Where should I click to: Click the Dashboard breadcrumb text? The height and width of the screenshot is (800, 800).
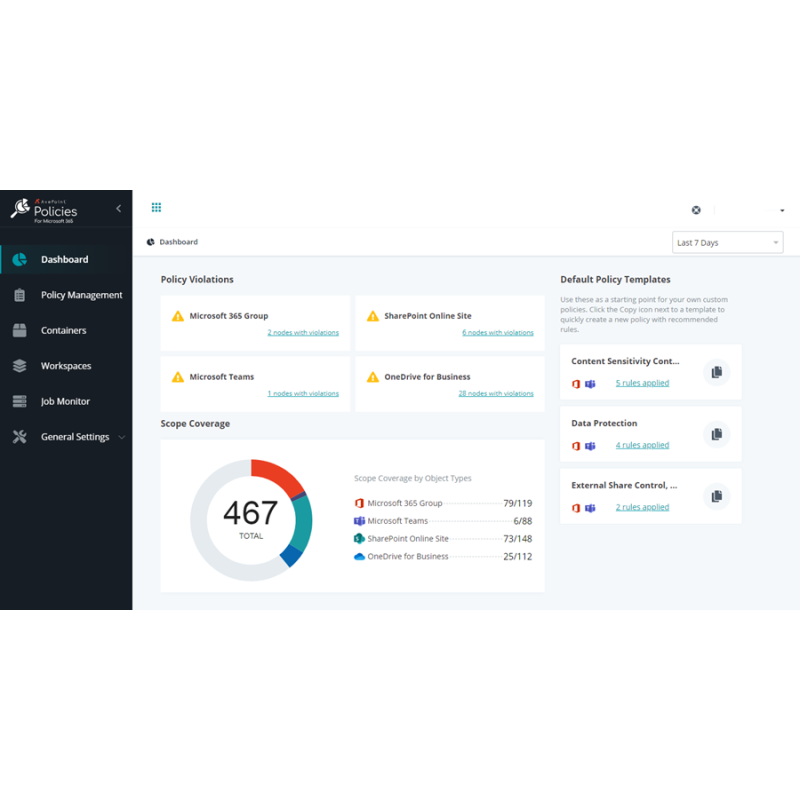pyautogui.click(x=179, y=242)
